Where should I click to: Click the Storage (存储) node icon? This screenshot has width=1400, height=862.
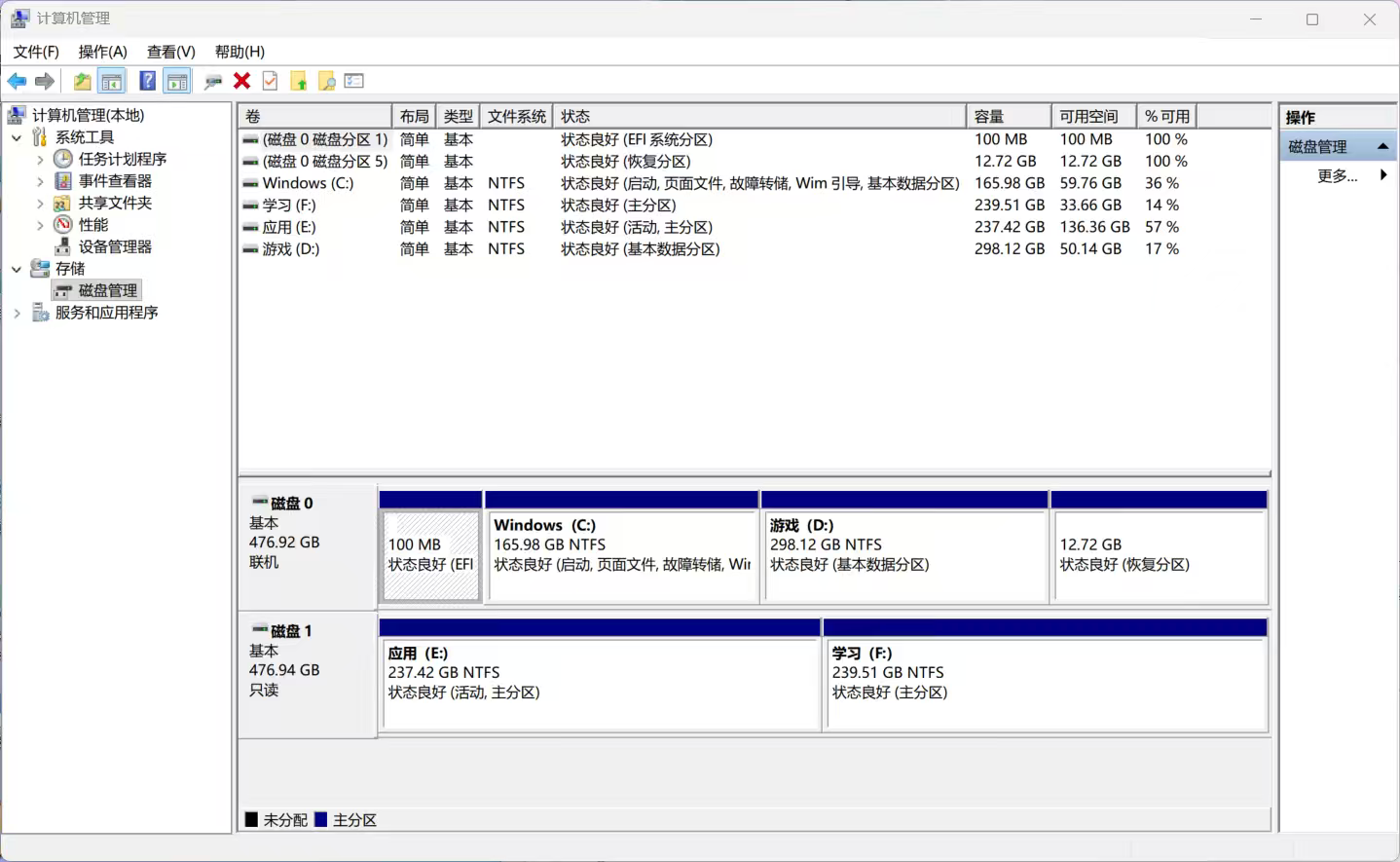[x=40, y=269]
